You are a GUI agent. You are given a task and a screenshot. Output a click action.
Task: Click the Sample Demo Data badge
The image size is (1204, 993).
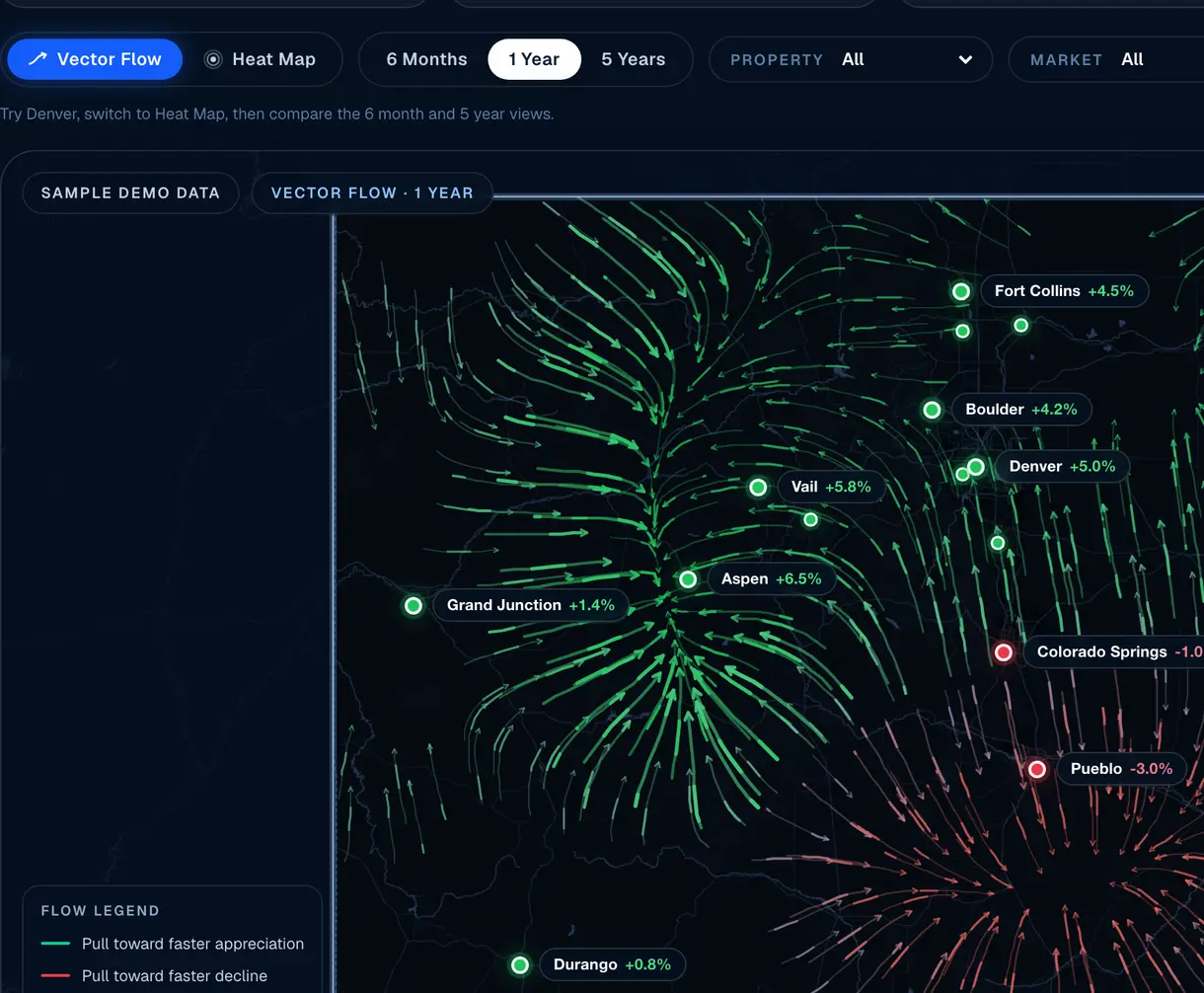[x=130, y=192]
